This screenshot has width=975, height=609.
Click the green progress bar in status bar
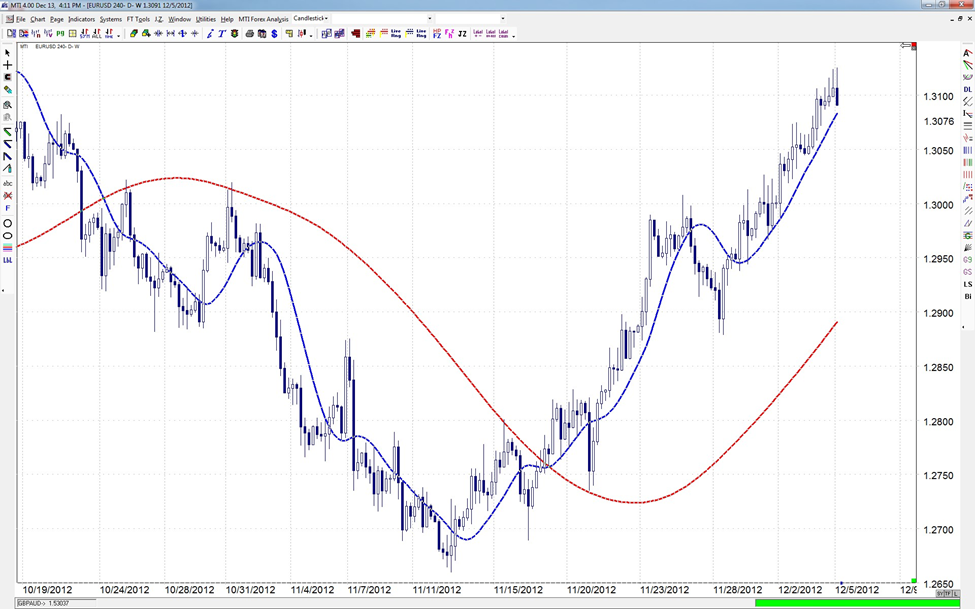click(x=857, y=603)
